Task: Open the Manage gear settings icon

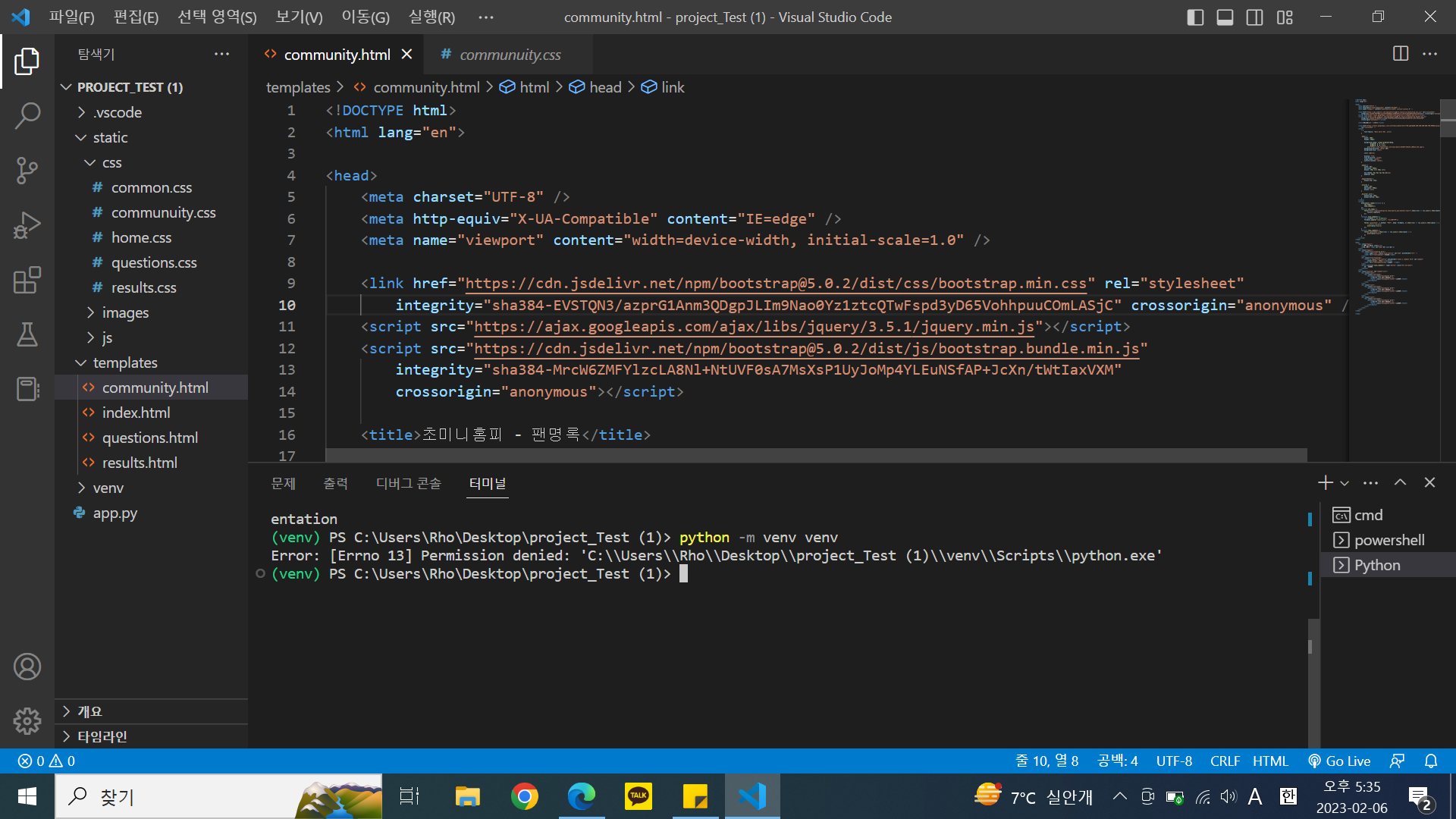Action: coord(27,721)
